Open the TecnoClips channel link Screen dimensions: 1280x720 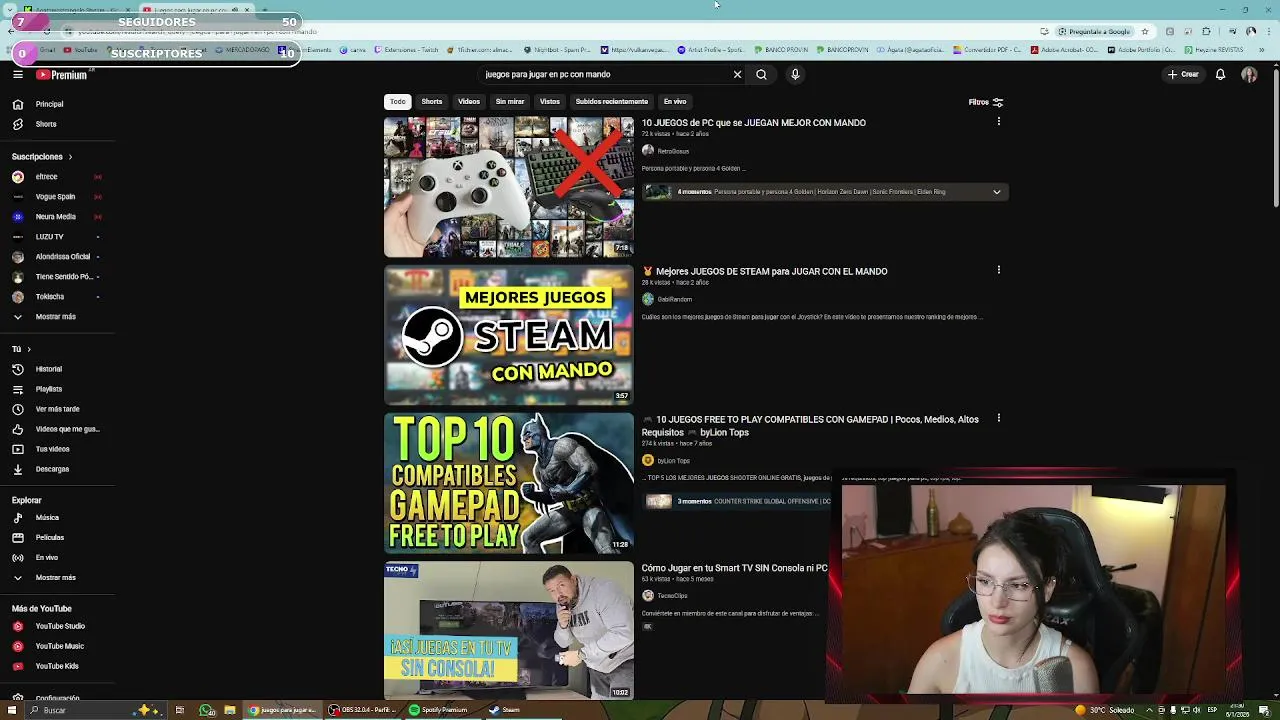pyautogui.click(x=672, y=596)
